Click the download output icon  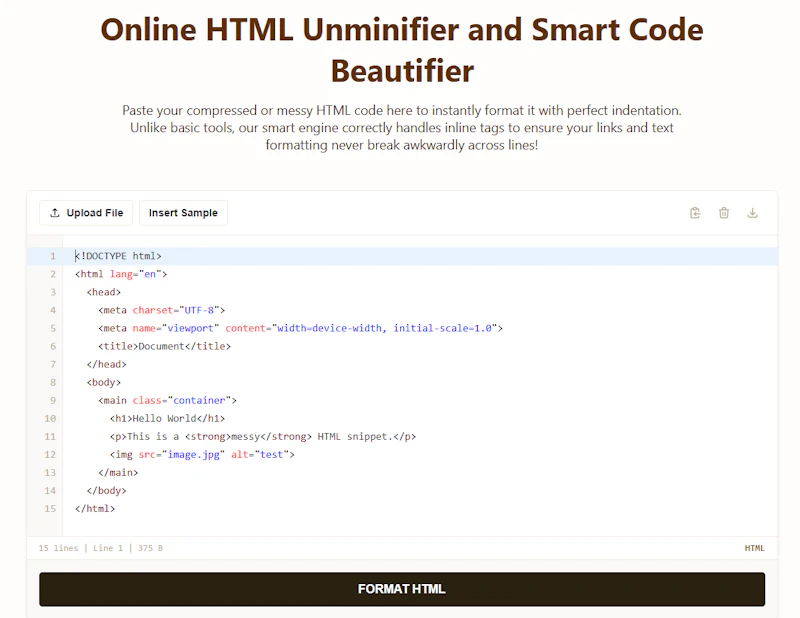click(x=752, y=213)
